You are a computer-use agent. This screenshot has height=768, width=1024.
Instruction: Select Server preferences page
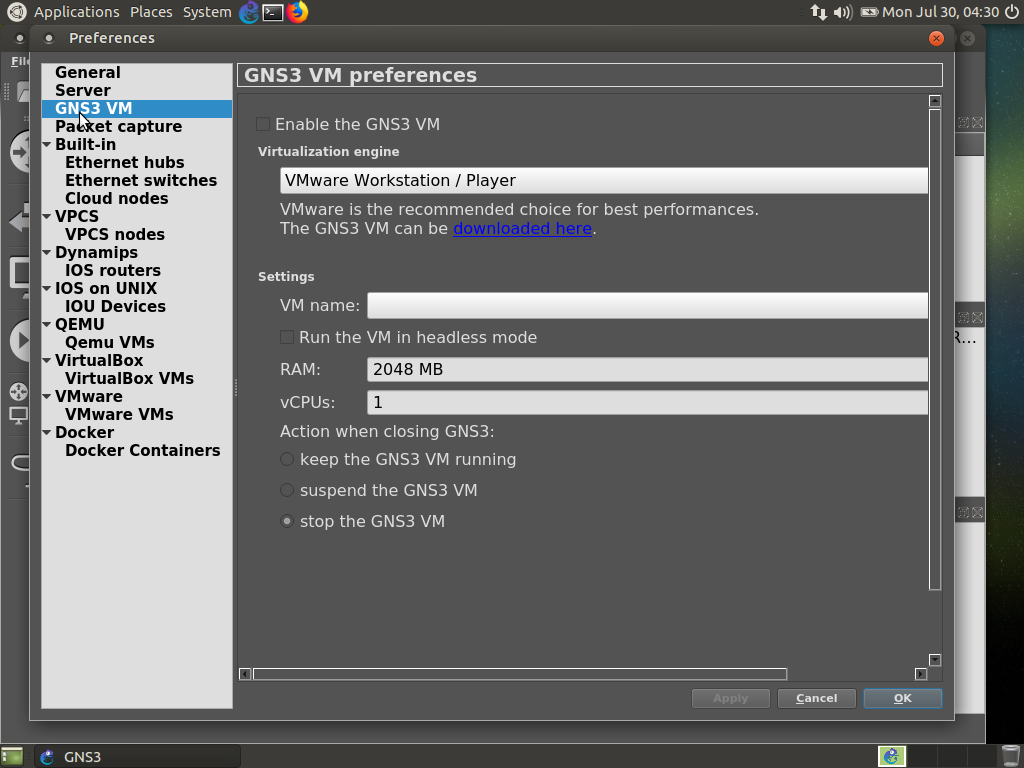tap(82, 90)
